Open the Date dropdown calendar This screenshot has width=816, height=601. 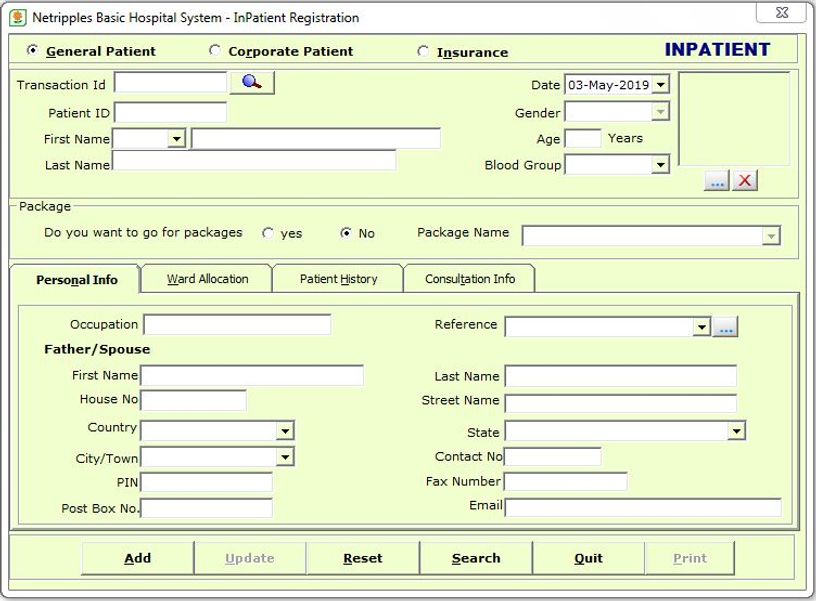[660, 84]
